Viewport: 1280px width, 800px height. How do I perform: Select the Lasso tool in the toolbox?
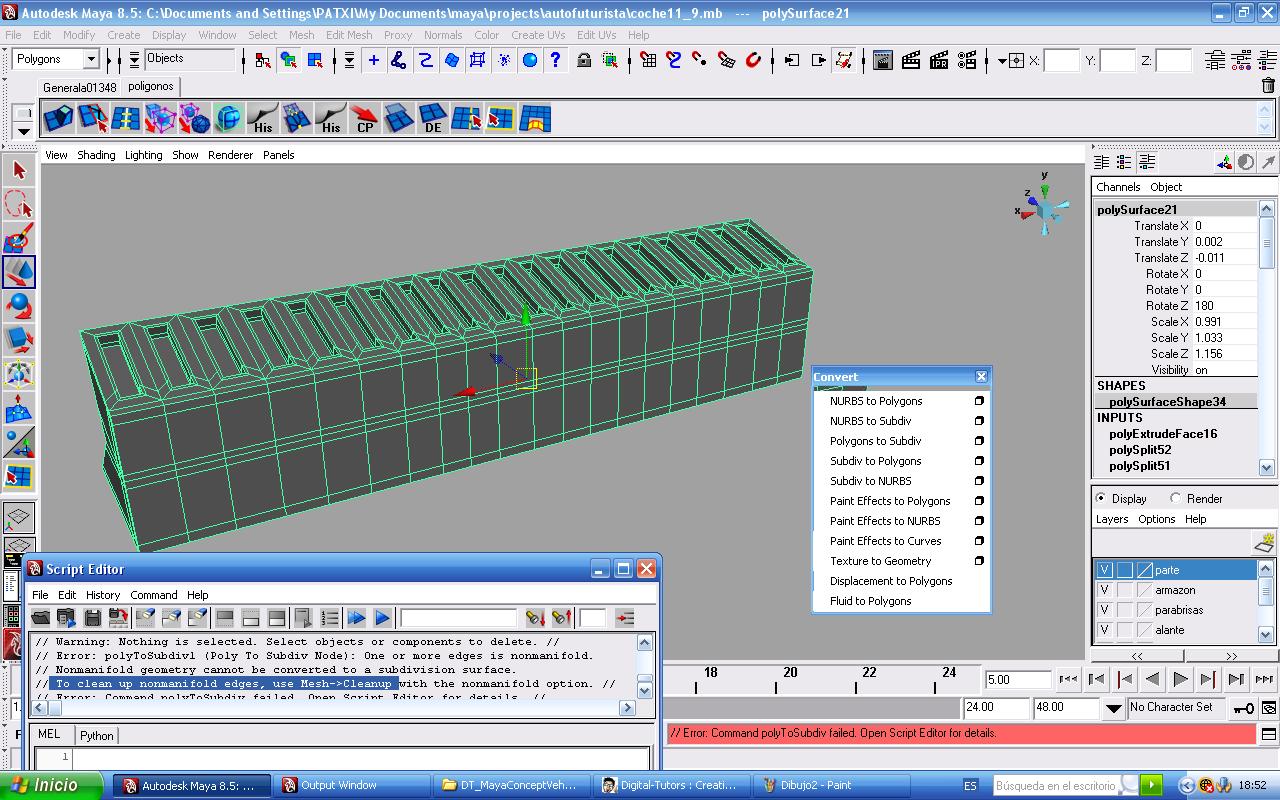point(19,204)
